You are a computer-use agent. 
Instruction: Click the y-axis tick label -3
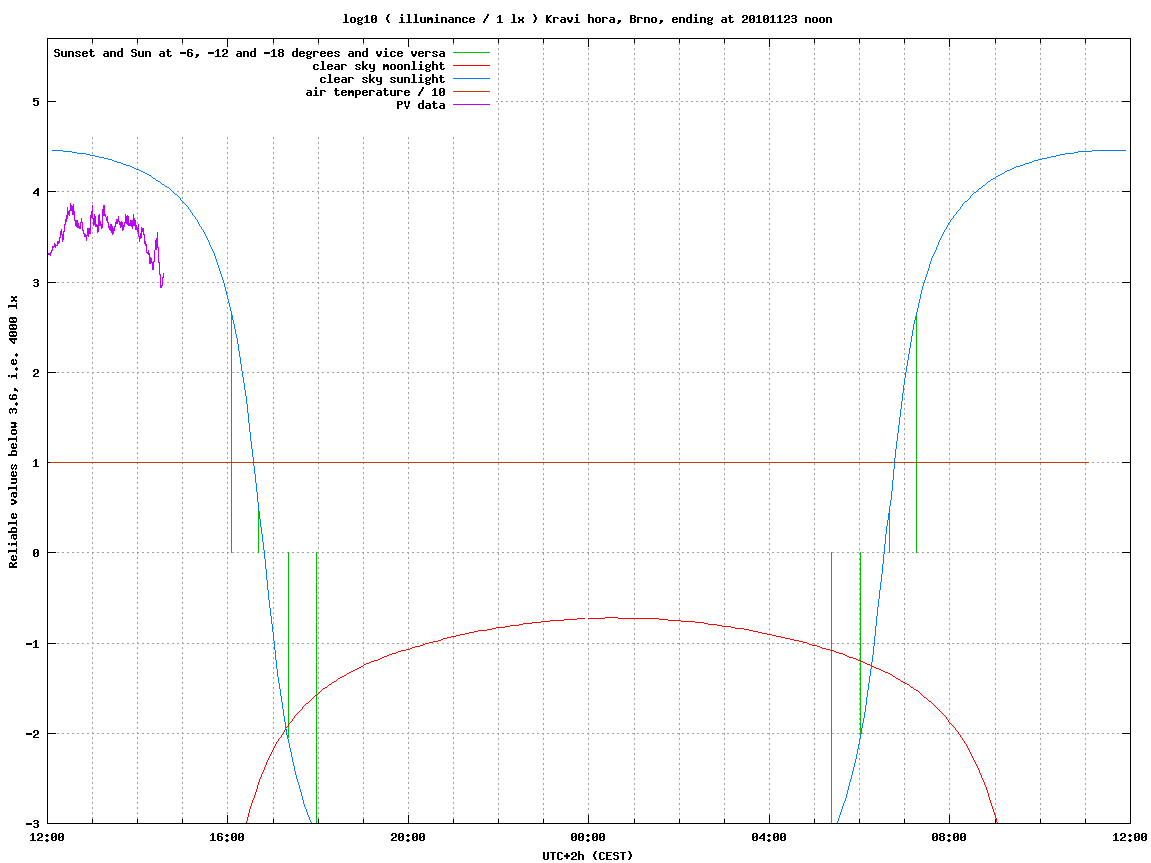(32, 824)
